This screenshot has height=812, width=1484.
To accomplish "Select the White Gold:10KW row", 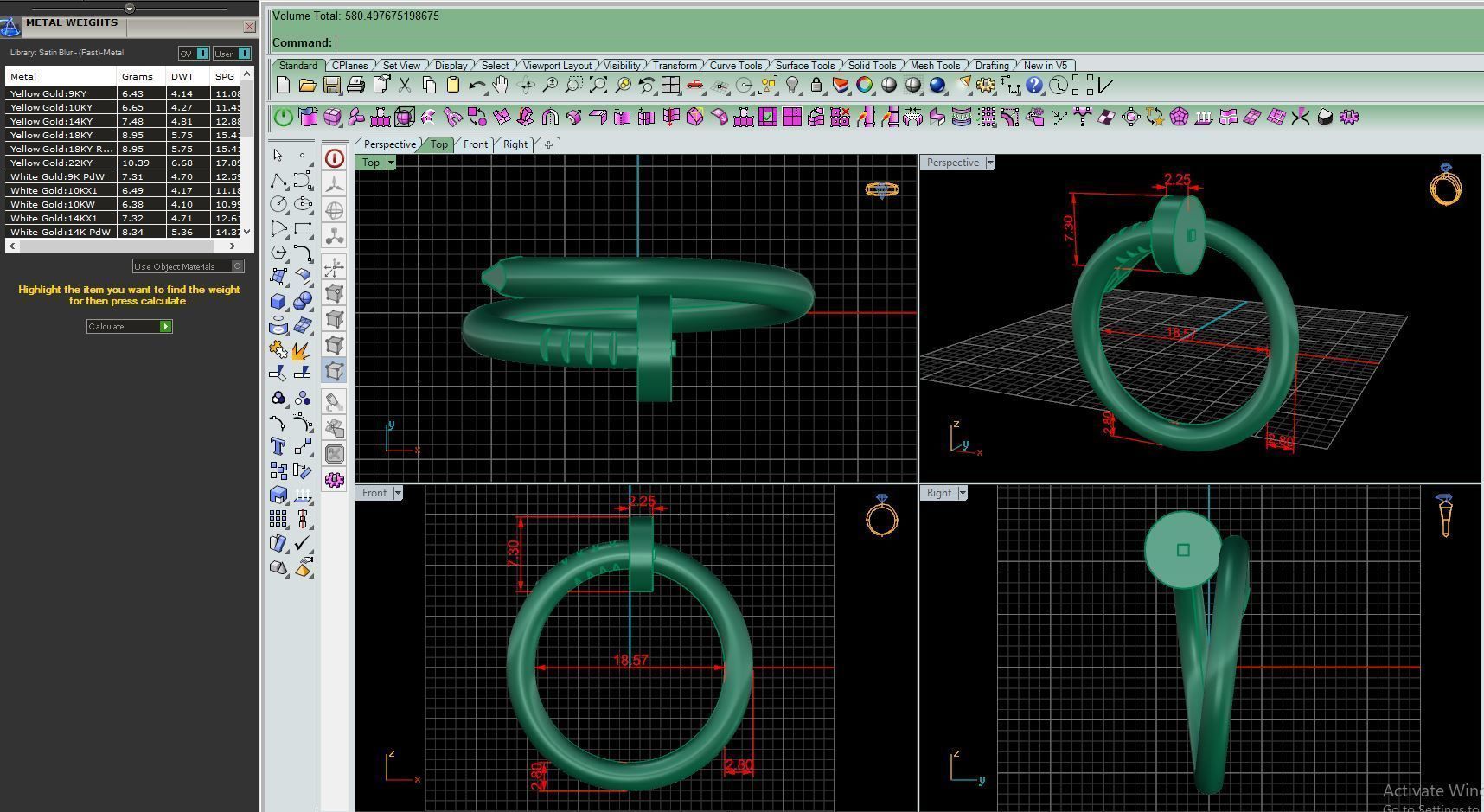I will (123, 204).
